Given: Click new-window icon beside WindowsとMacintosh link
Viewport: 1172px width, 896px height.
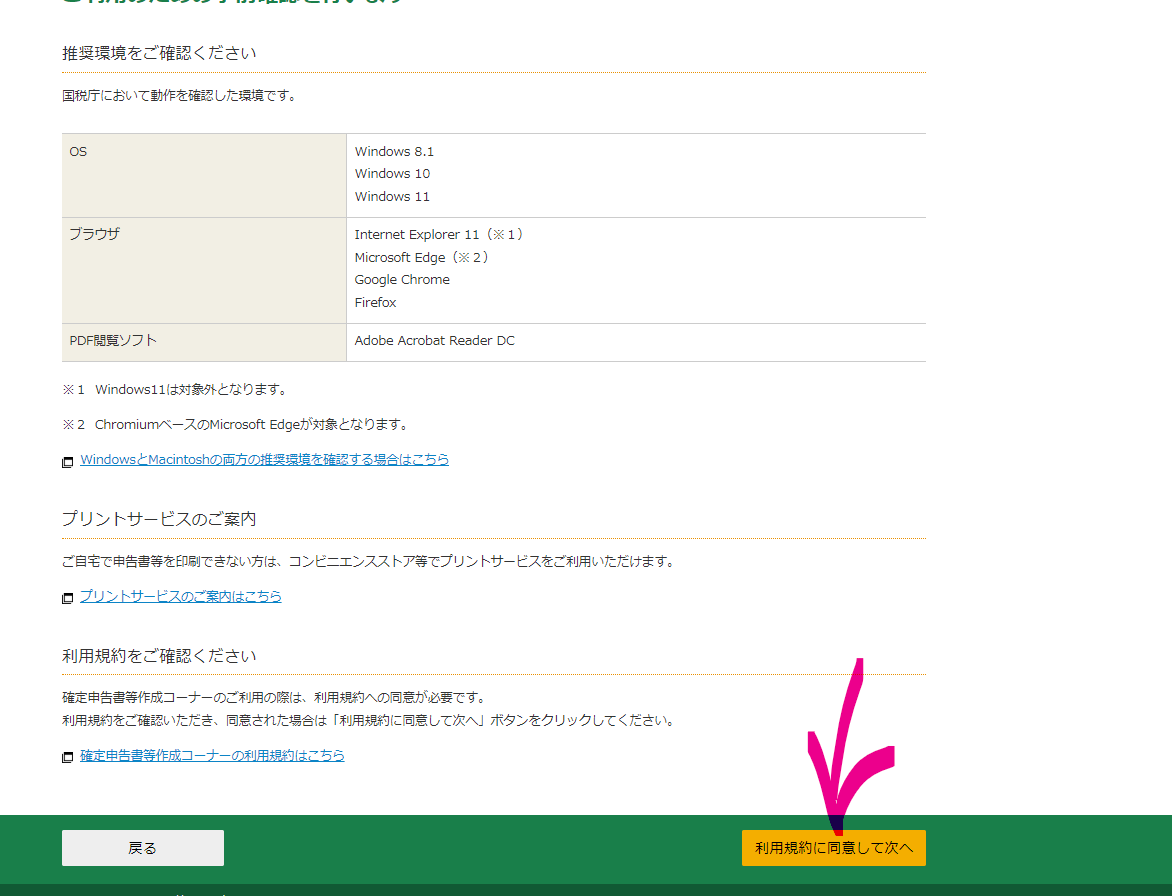Looking at the screenshot, I should (x=67, y=462).
